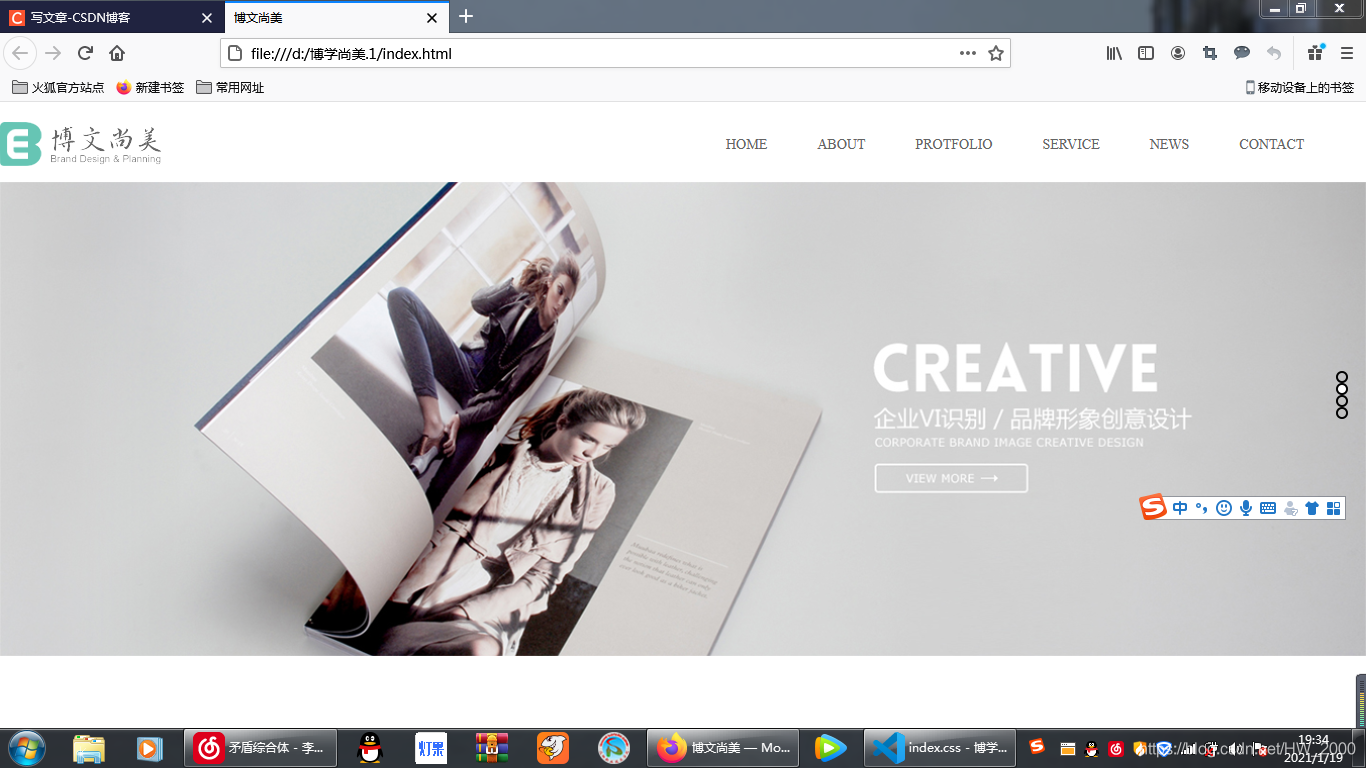Screen dimensions: 1366x768
Task: Open the Sogou soft keyboard icon
Action: click(1268, 508)
